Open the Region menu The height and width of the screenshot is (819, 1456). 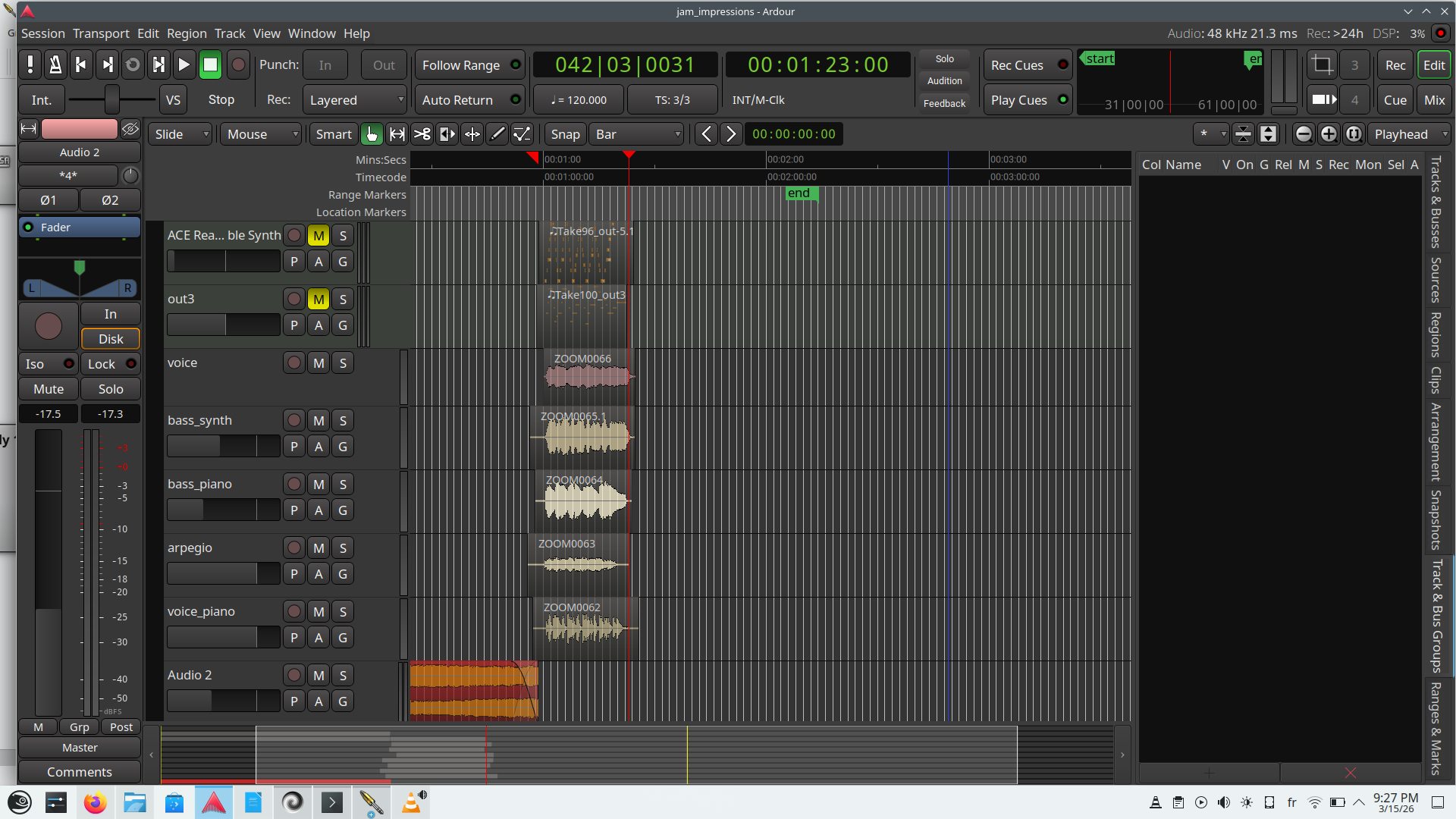[187, 33]
